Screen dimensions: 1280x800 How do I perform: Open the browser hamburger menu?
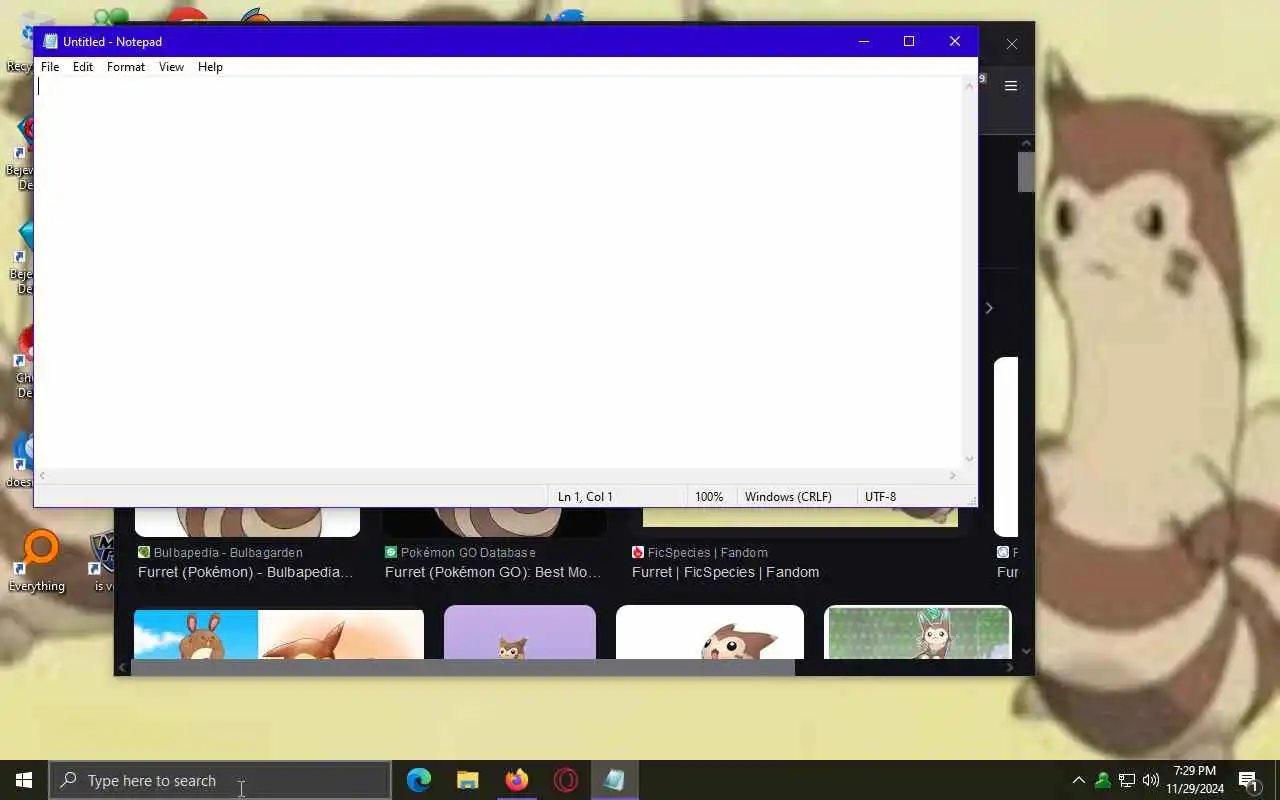click(x=1011, y=86)
